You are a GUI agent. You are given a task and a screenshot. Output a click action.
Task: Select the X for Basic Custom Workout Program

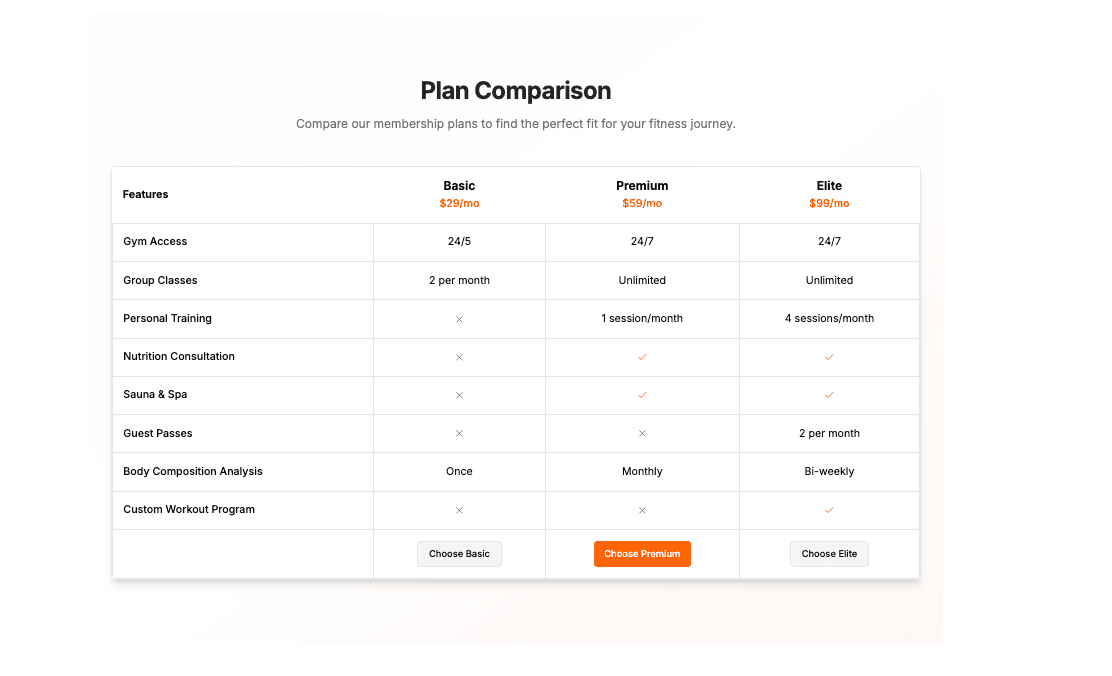(459, 509)
